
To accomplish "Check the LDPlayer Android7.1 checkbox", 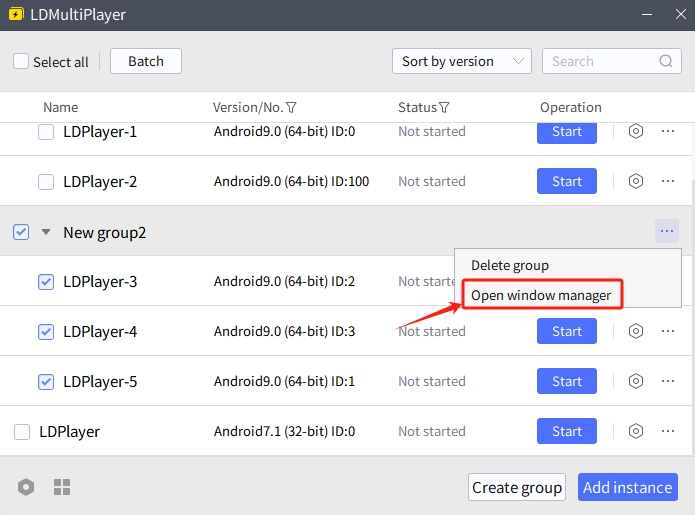I will [22, 432].
